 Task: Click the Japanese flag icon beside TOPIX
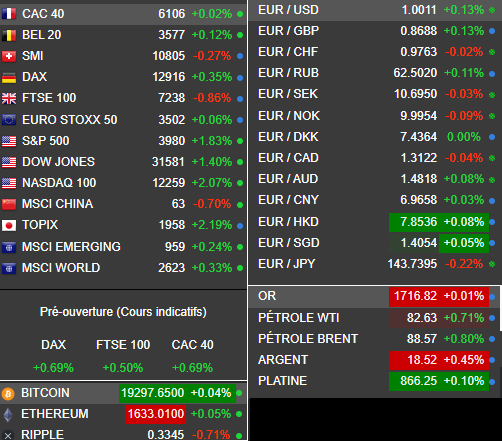tap(9, 225)
